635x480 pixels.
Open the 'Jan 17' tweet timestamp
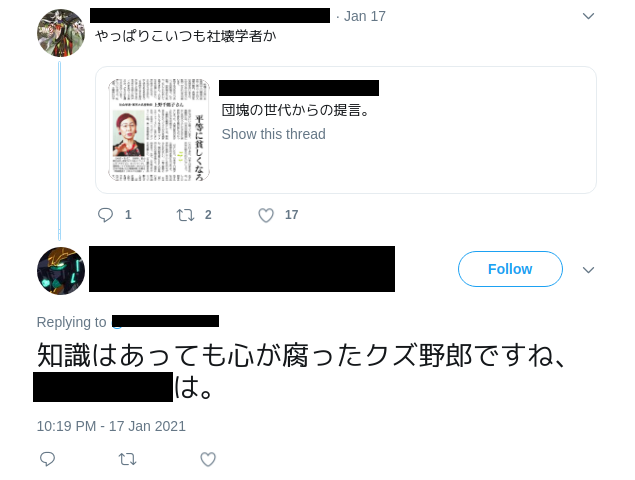pos(364,16)
